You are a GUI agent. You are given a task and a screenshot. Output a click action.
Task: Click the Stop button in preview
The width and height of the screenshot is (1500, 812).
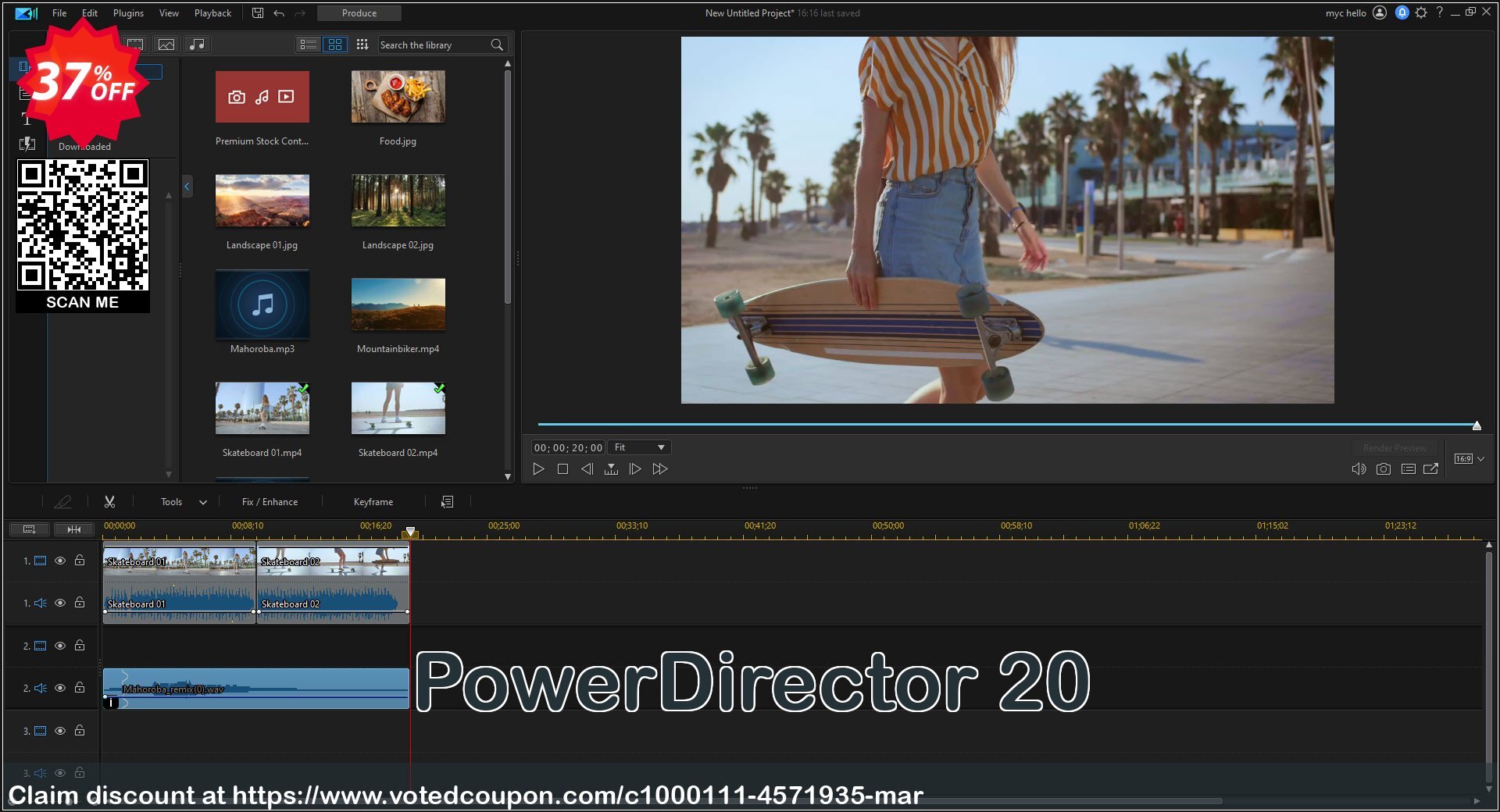point(562,469)
